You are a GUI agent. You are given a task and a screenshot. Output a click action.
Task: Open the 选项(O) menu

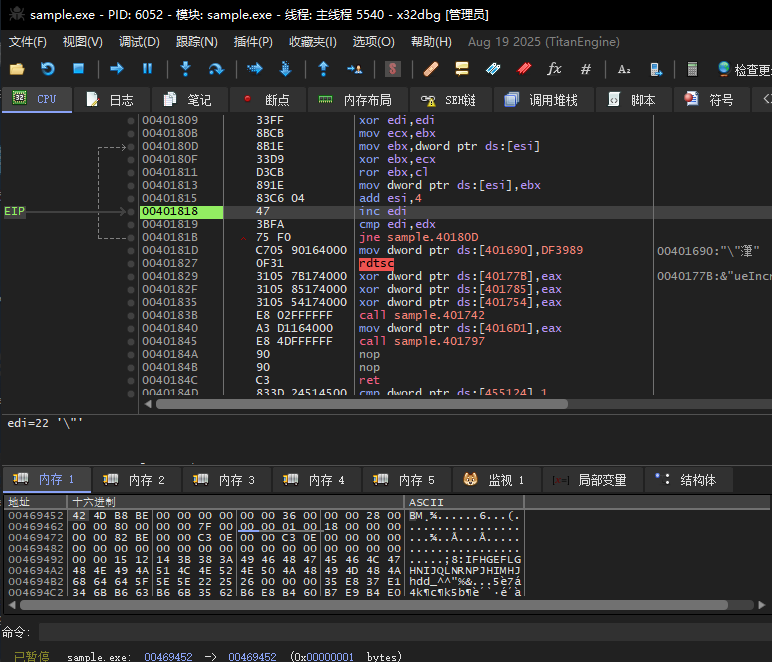tap(374, 42)
